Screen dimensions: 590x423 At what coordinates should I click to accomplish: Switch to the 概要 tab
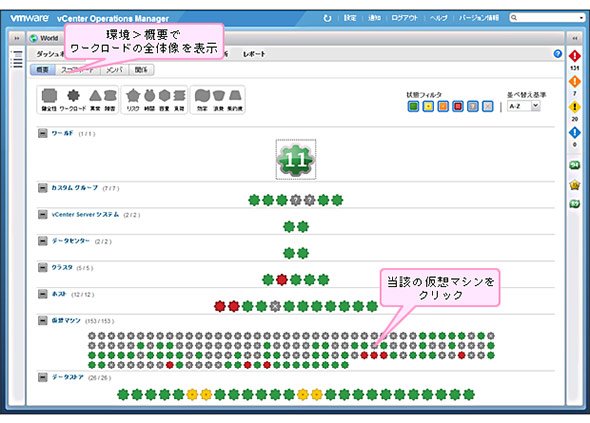43,70
